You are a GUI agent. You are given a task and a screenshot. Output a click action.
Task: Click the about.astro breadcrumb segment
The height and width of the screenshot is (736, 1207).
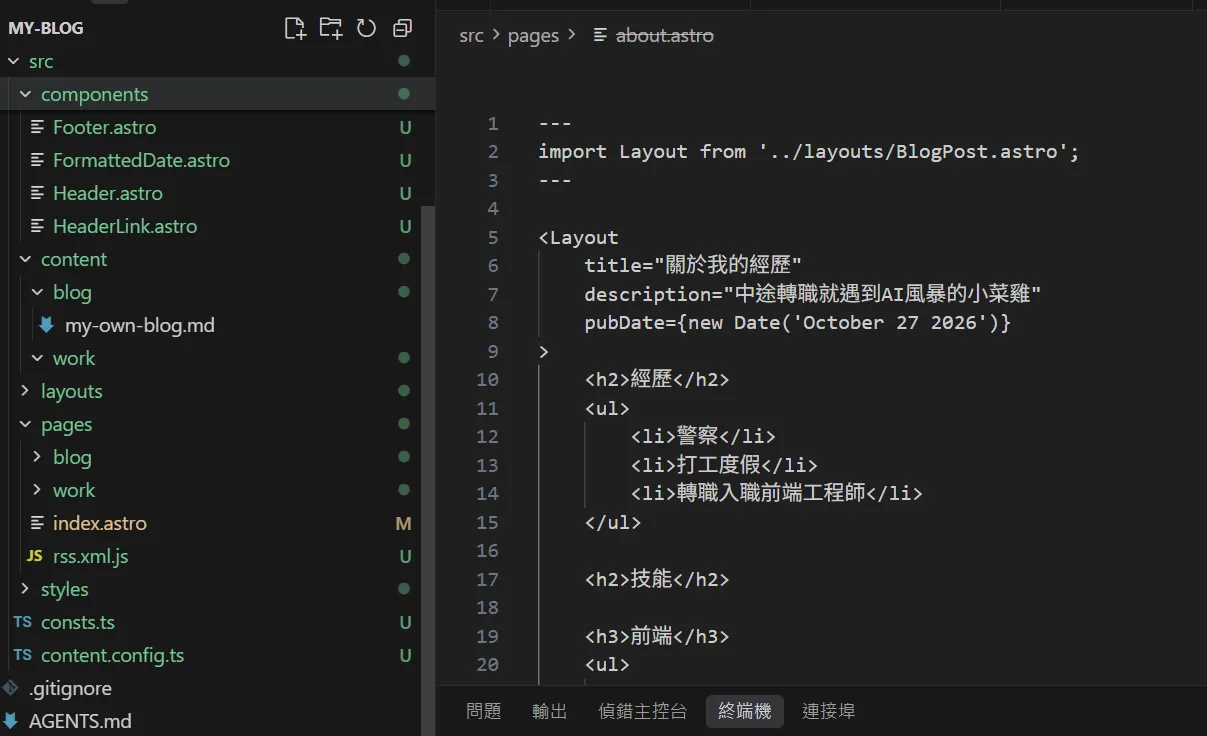pyautogui.click(x=665, y=35)
